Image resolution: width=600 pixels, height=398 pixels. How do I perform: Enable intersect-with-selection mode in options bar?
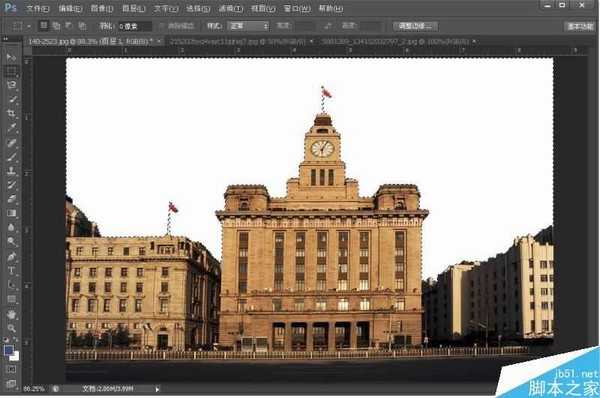(x=82, y=26)
